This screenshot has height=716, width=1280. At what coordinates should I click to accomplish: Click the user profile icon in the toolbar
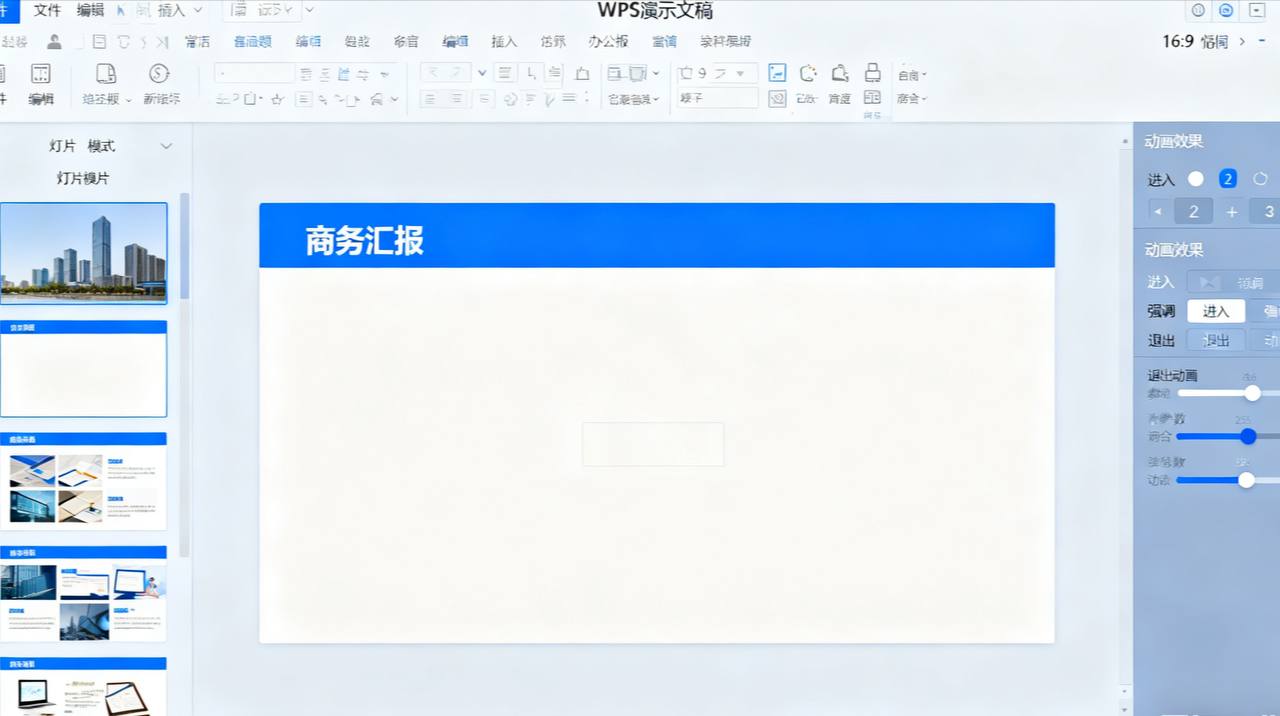click(54, 42)
